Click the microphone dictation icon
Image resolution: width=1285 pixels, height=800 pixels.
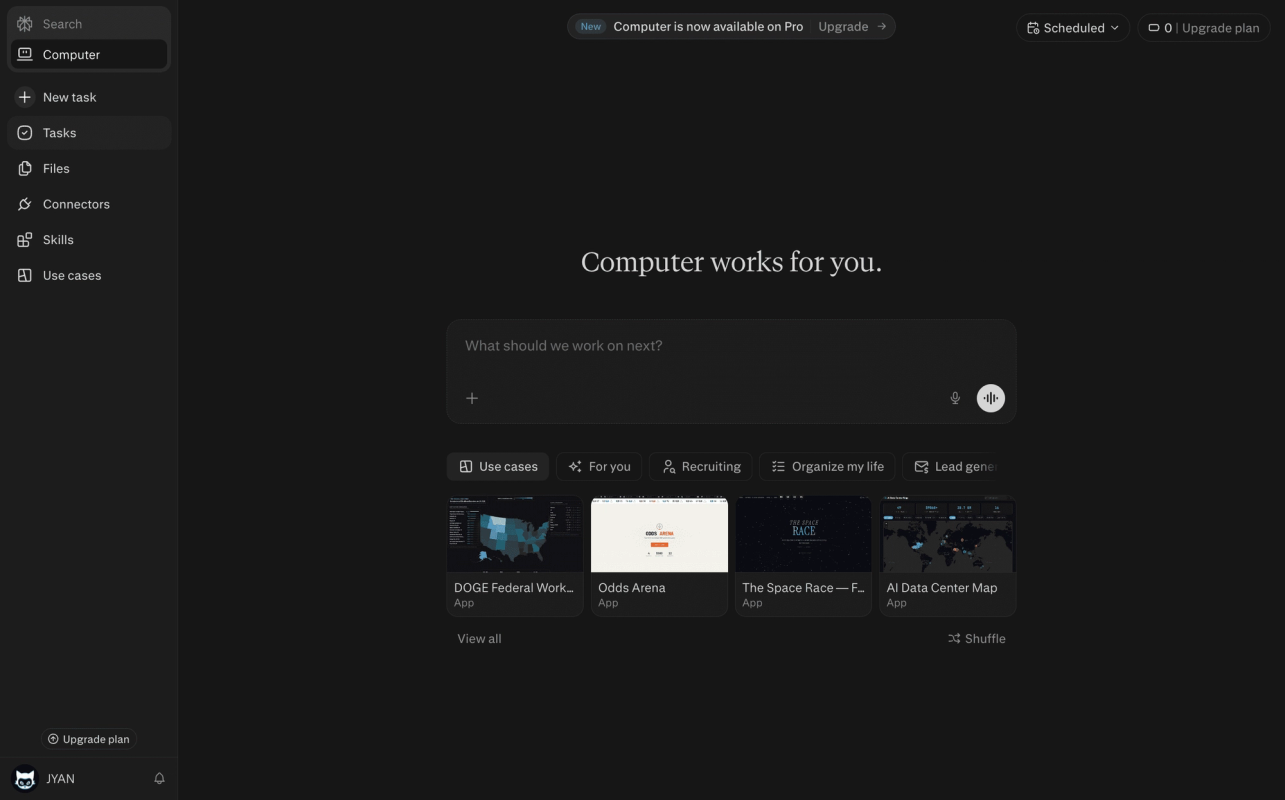[955, 398]
